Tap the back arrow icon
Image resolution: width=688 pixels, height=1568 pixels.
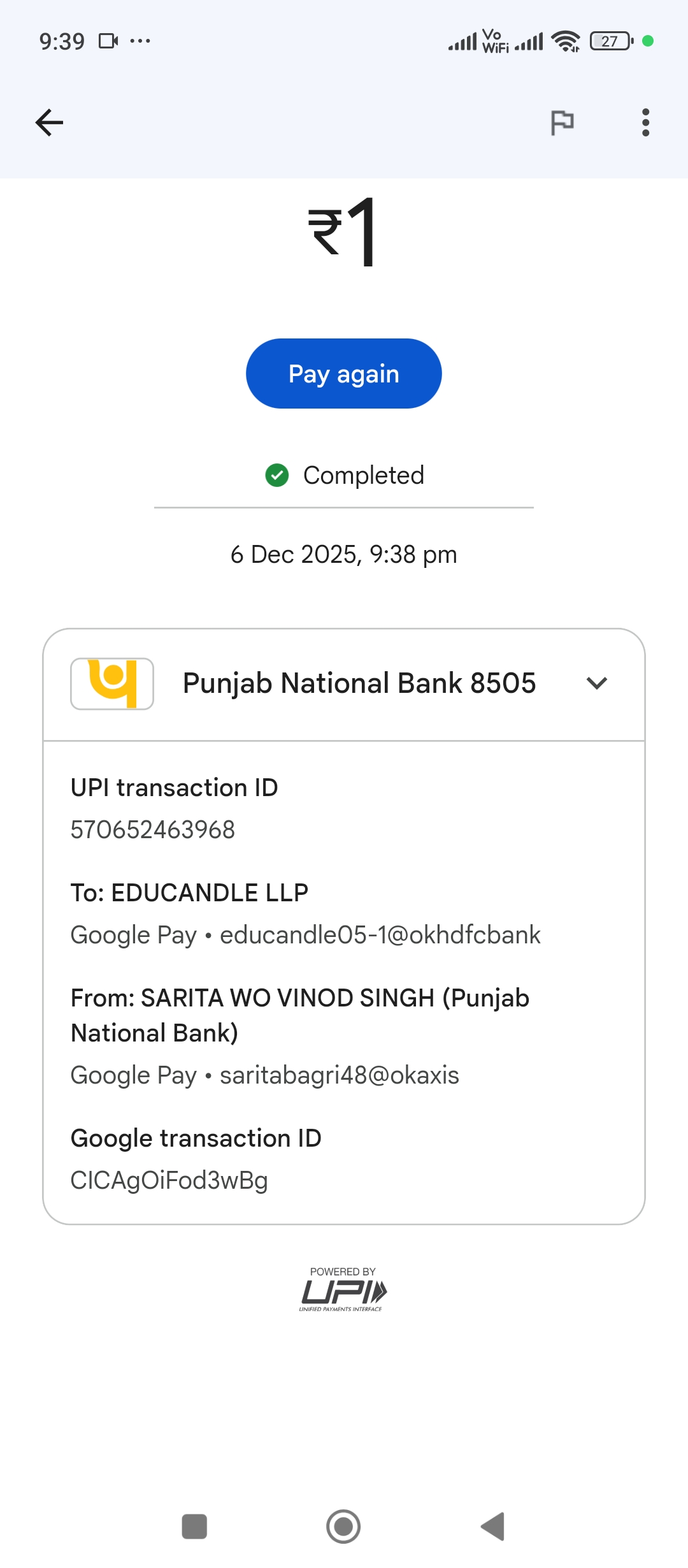pos(49,122)
